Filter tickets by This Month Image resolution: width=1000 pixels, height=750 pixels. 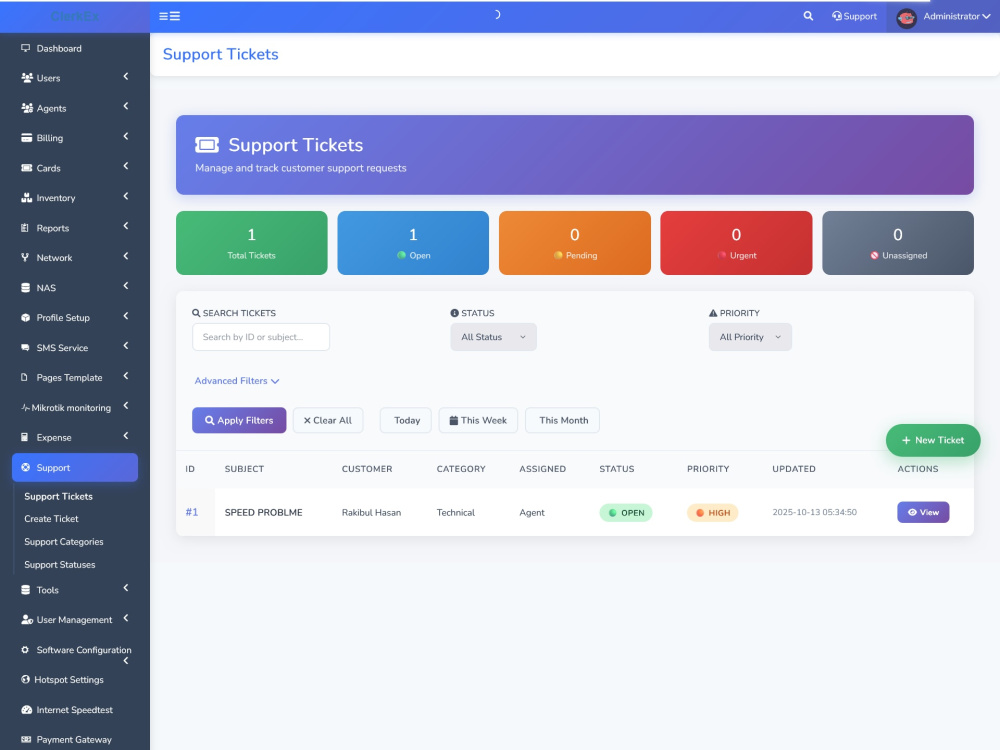(563, 420)
